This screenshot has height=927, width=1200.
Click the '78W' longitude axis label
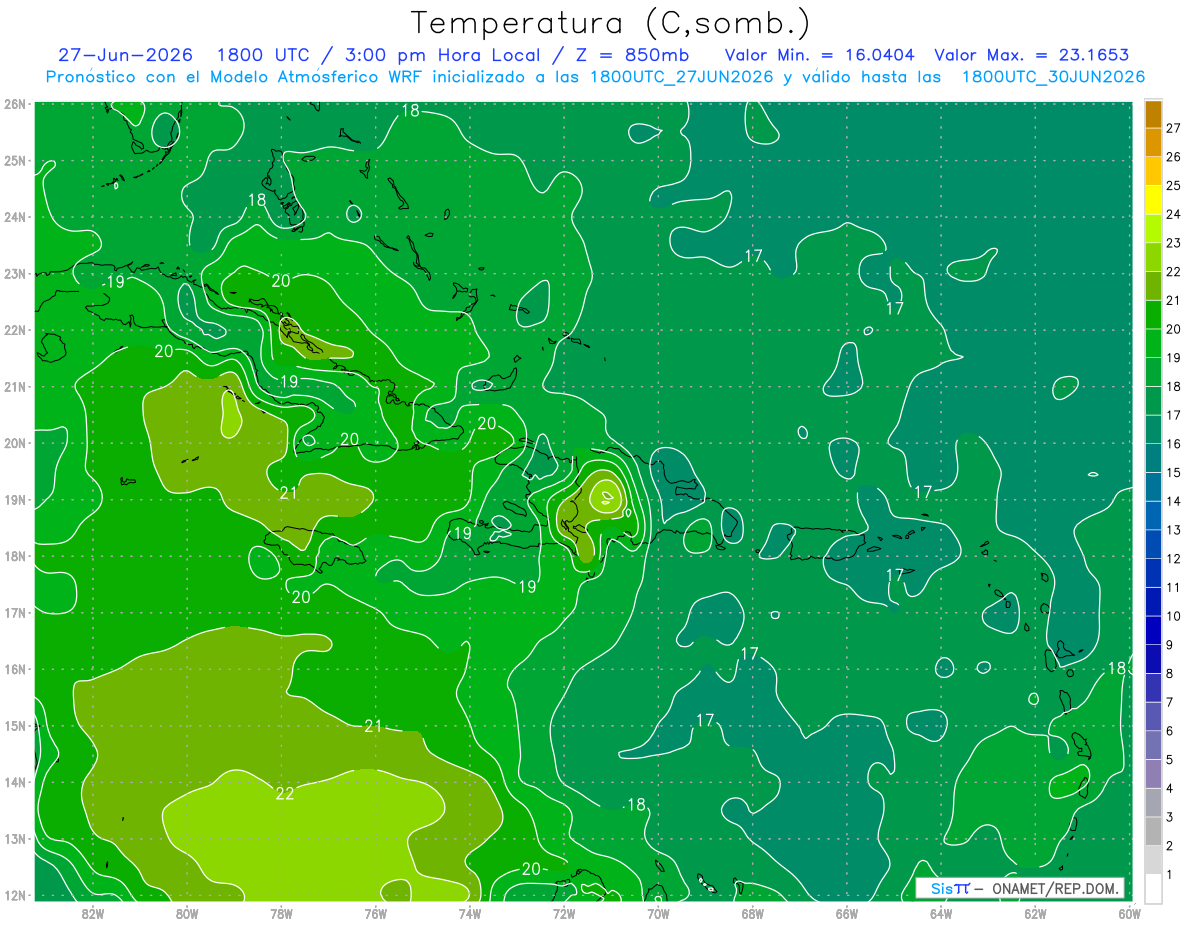[281, 913]
